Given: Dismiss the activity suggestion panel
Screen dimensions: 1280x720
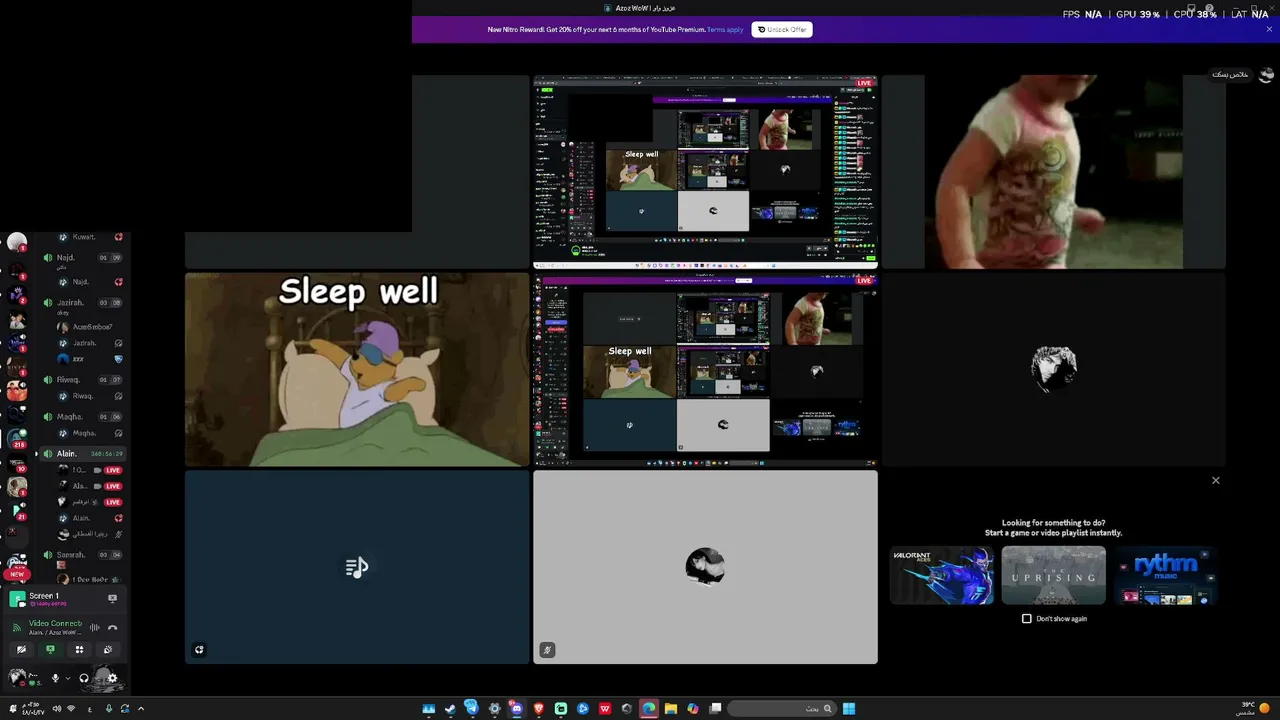Looking at the screenshot, I should coord(1216,481).
